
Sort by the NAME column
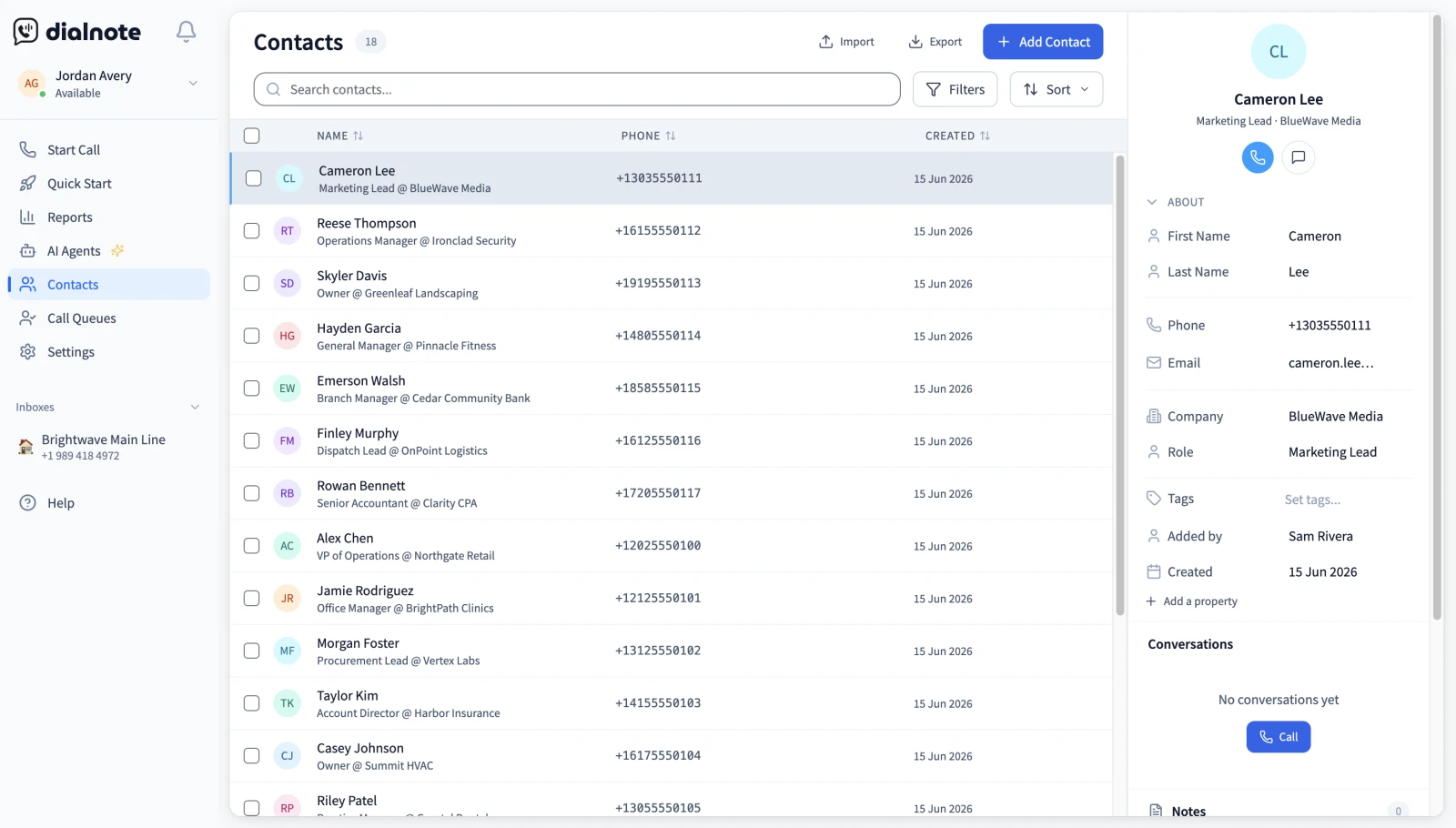click(340, 136)
